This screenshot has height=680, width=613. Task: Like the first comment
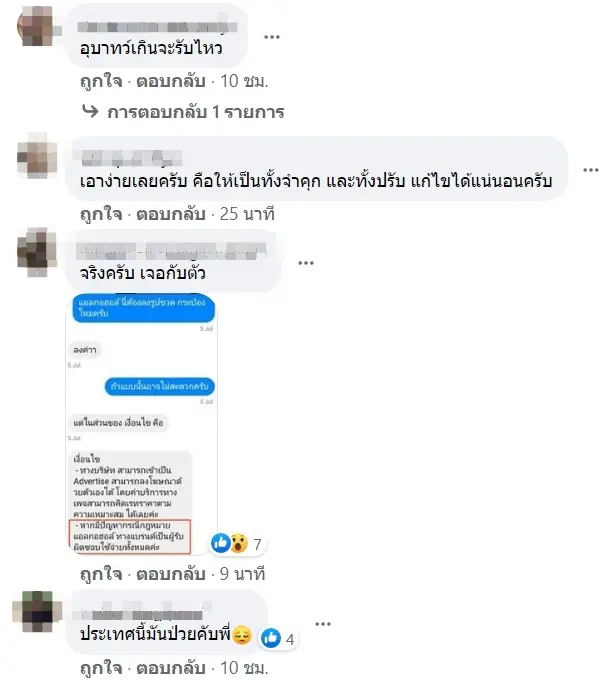click(x=101, y=81)
